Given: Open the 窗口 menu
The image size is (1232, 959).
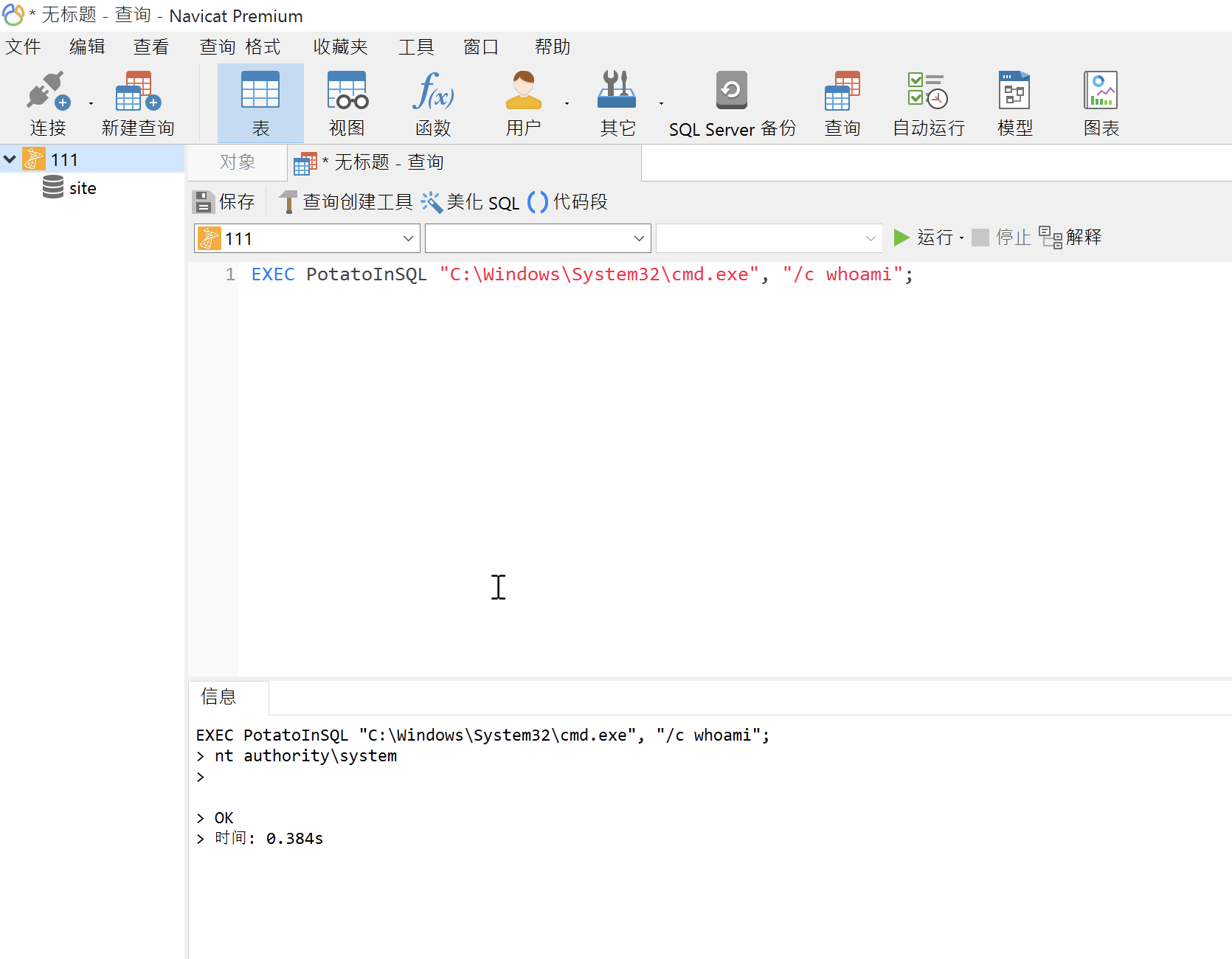Looking at the screenshot, I should point(481,47).
